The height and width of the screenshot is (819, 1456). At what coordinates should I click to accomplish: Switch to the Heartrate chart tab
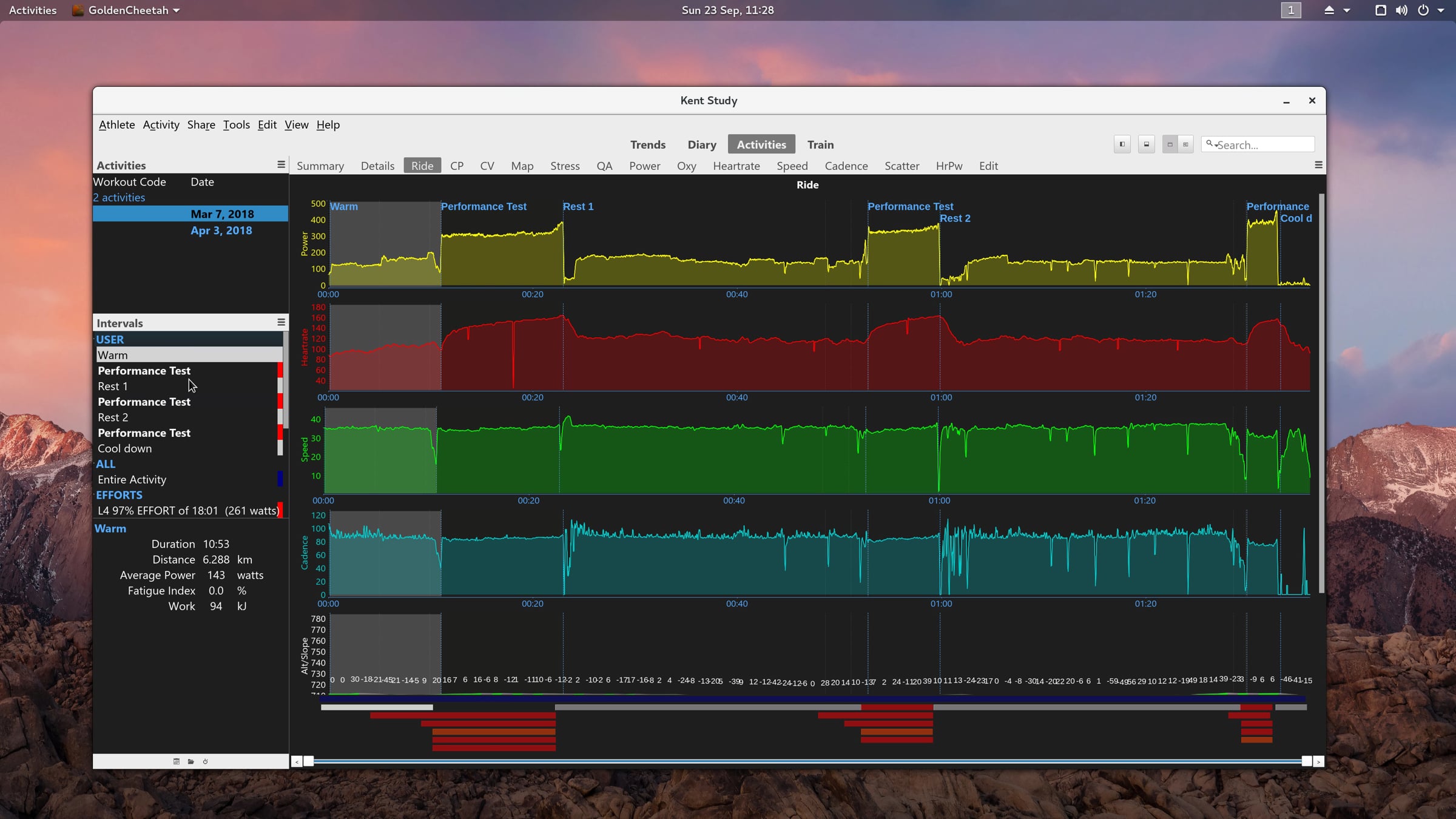(x=736, y=166)
